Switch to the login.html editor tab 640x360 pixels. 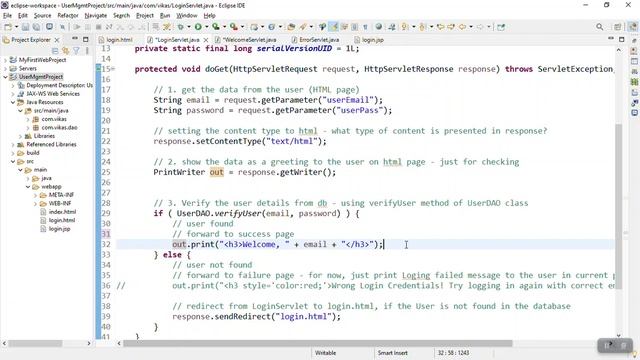tap(116, 40)
